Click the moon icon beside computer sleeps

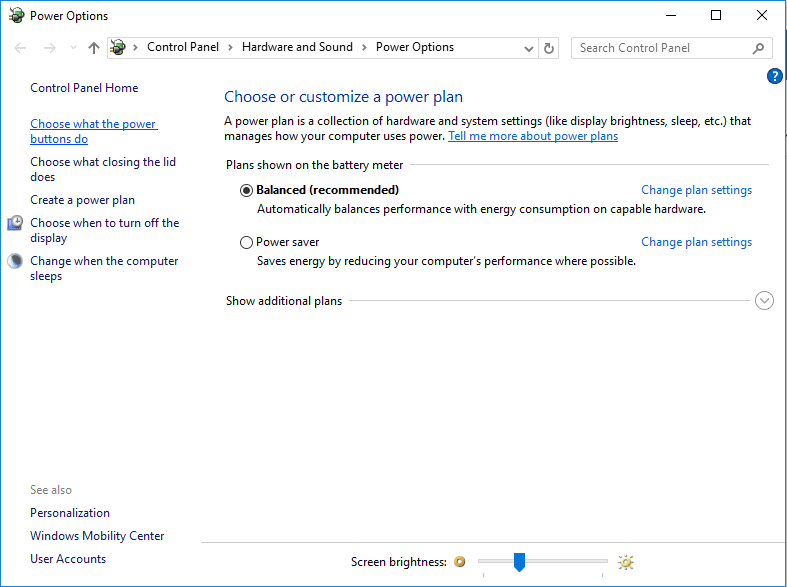click(x=15, y=261)
